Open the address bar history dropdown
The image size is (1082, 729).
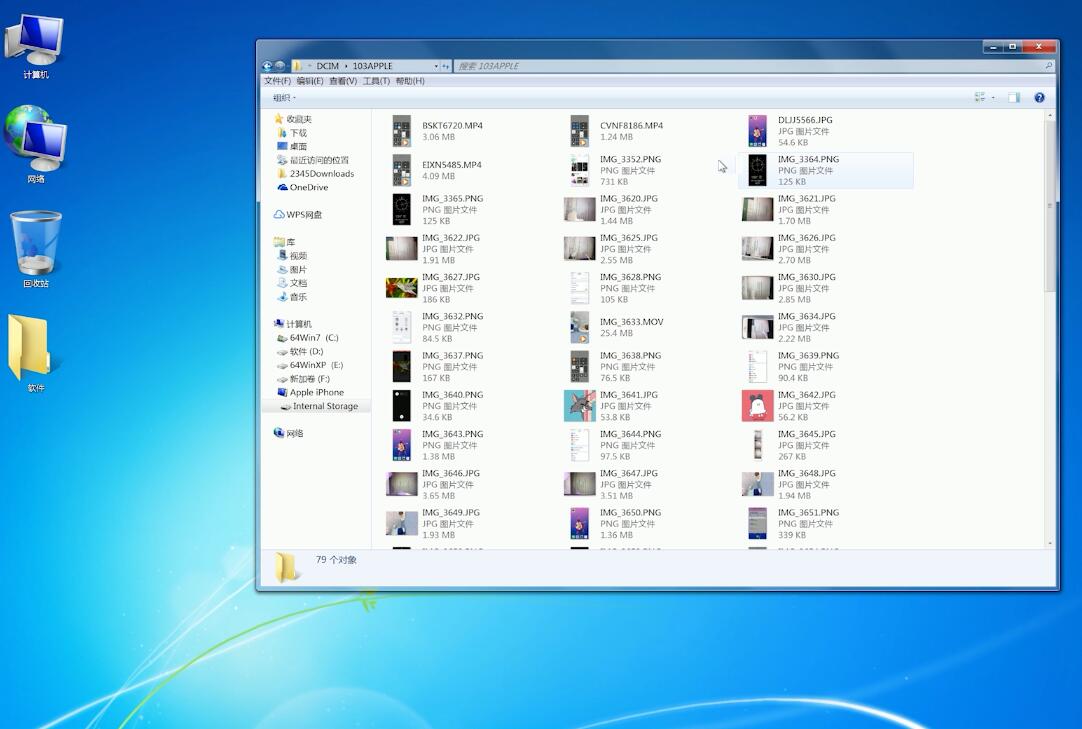436,66
